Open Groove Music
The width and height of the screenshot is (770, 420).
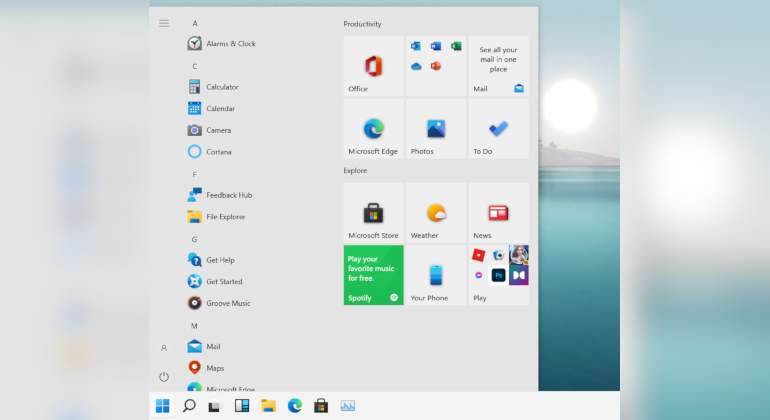pyautogui.click(x=219, y=303)
